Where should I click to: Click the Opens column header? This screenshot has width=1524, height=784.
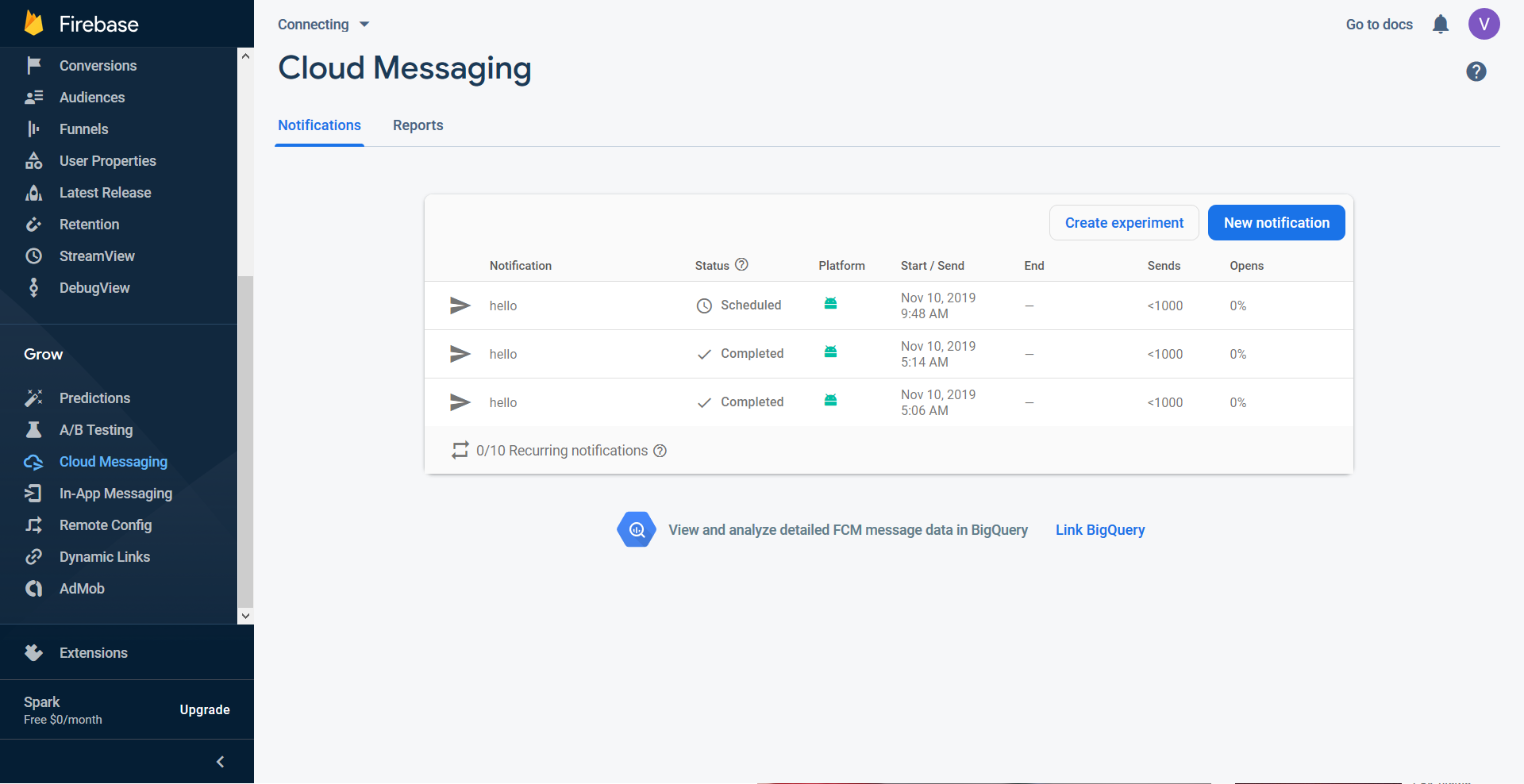tap(1246, 266)
